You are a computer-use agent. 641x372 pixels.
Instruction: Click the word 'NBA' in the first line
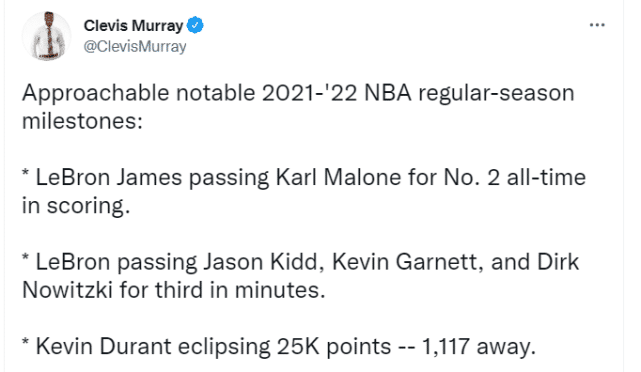coord(388,93)
